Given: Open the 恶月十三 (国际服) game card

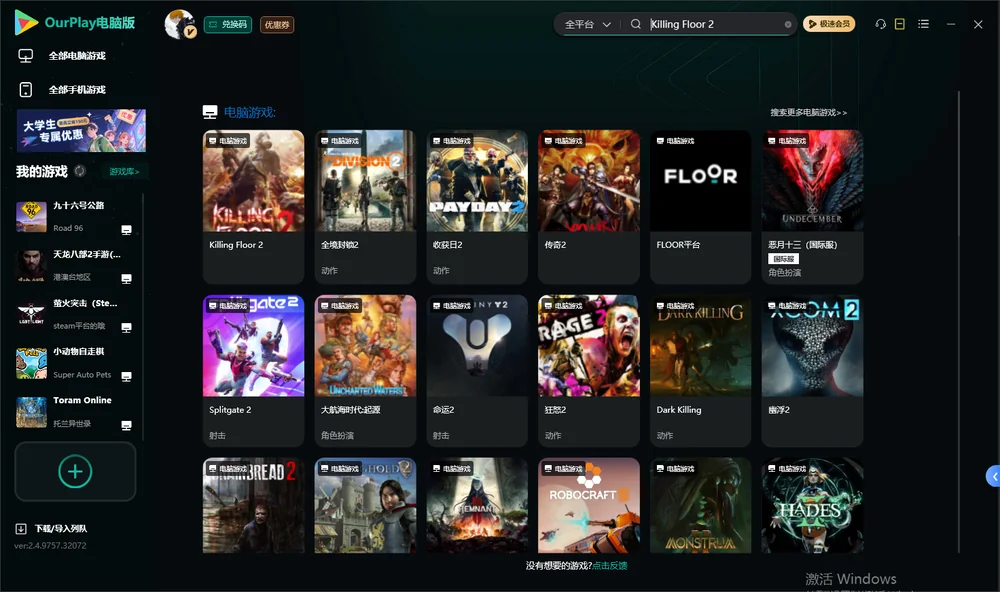Looking at the screenshot, I should coord(812,207).
